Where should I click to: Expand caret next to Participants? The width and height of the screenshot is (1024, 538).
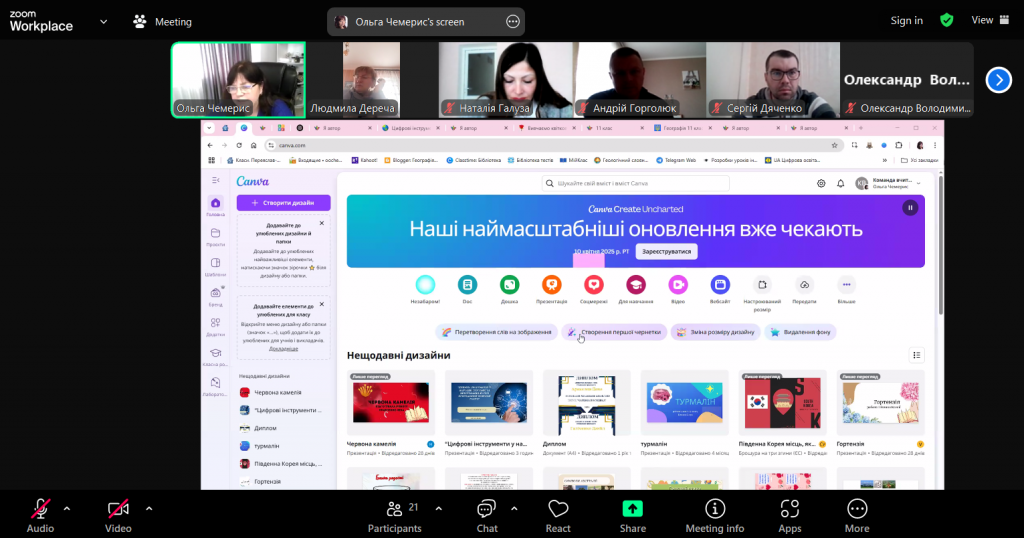click(438, 509)
